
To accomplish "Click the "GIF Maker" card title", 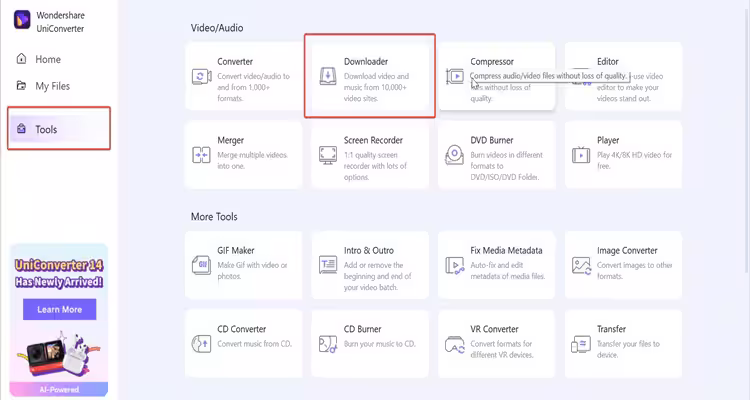I will [236, 250].
